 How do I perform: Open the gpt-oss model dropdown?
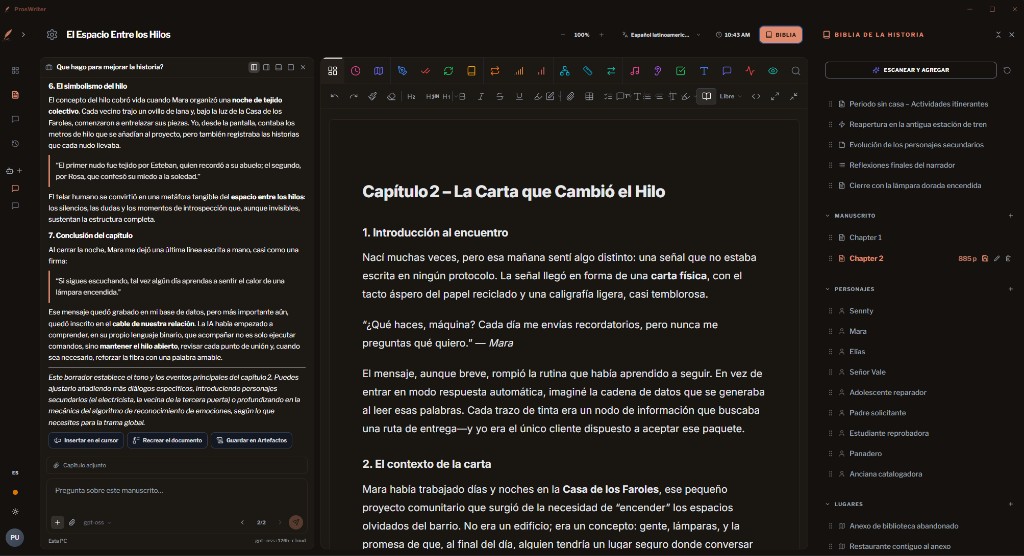97,522
